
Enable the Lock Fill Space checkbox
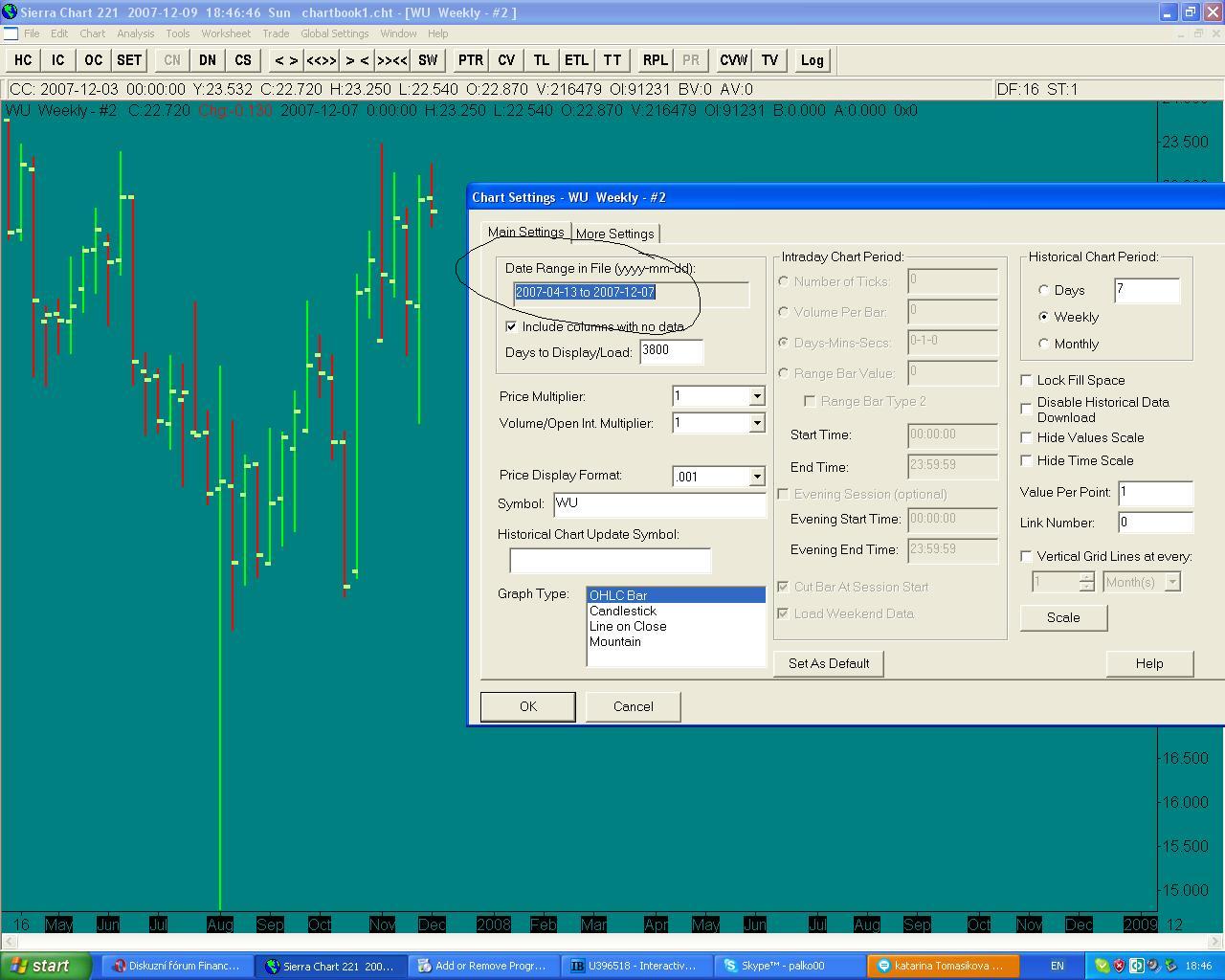1026,380
